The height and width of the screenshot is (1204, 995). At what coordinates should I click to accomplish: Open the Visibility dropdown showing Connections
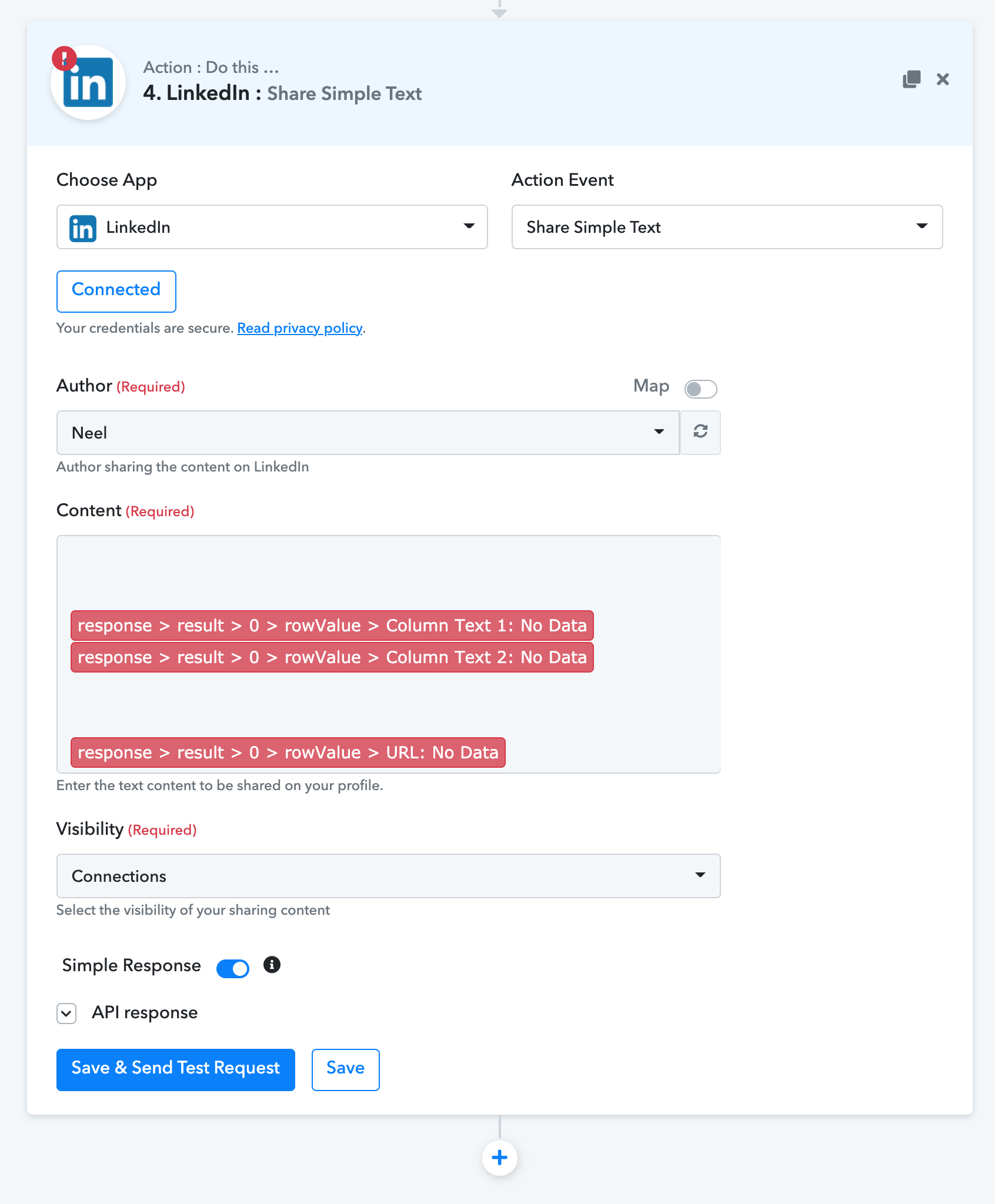coord(388,876)
